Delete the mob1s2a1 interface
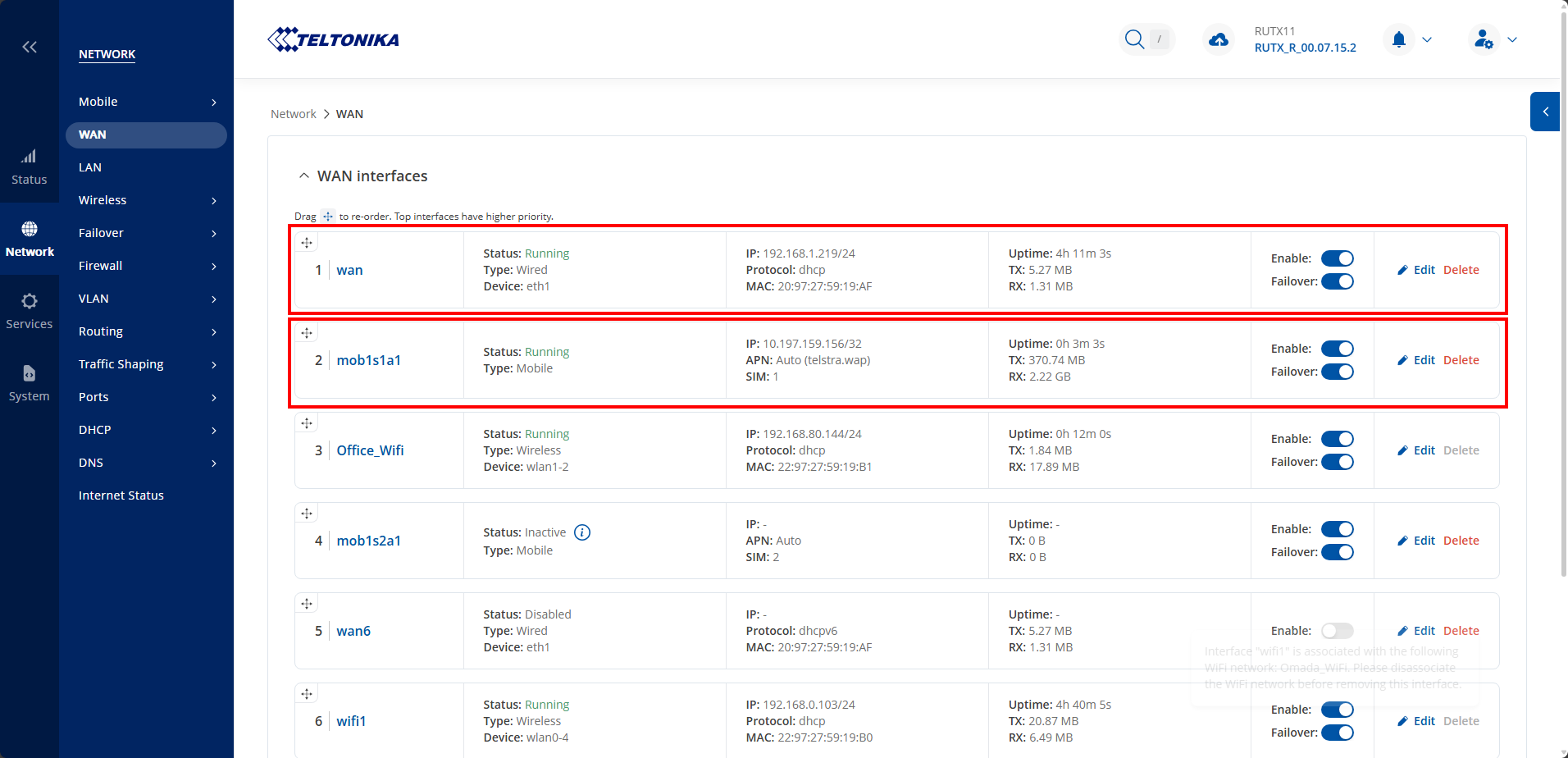The image size is (1568, 758). [1461, 541]
